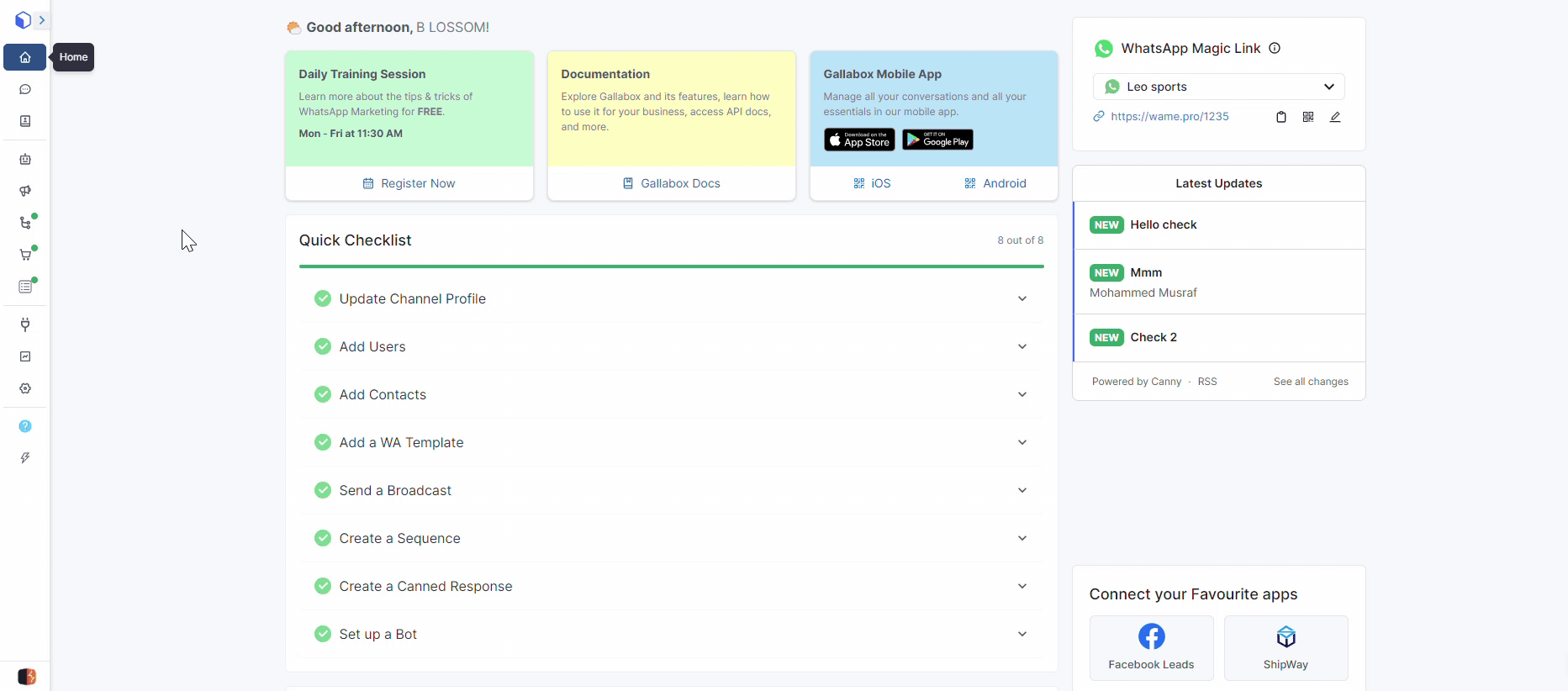Open the Broadcast megaphone sidebar icon
Screen dimensions: 1568x691
click(25, 191)
